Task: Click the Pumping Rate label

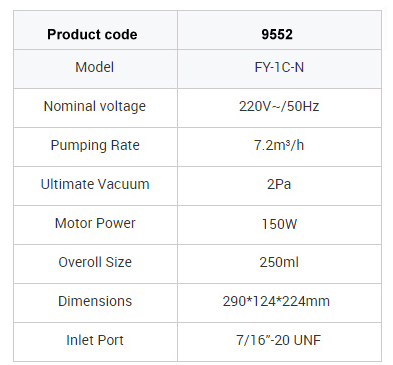Action: [x=95, y=146]
